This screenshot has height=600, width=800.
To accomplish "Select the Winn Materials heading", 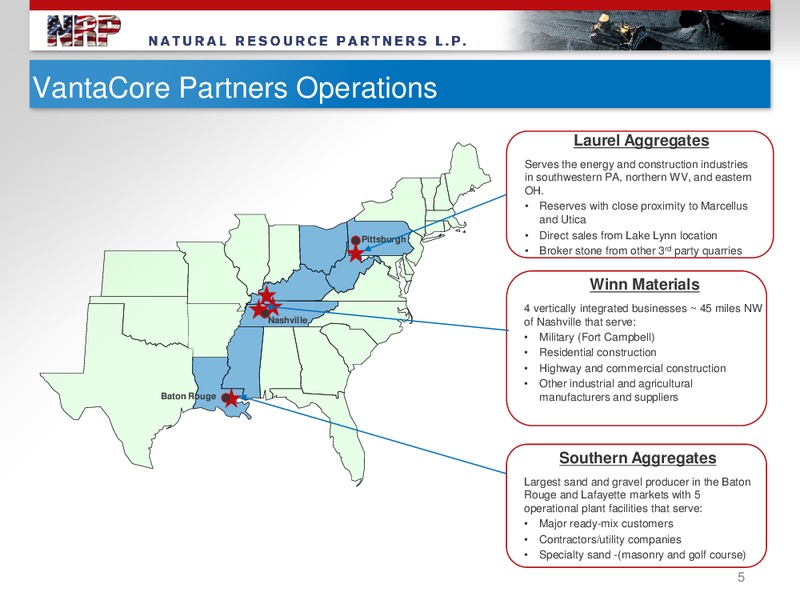I will pos(644,284).
